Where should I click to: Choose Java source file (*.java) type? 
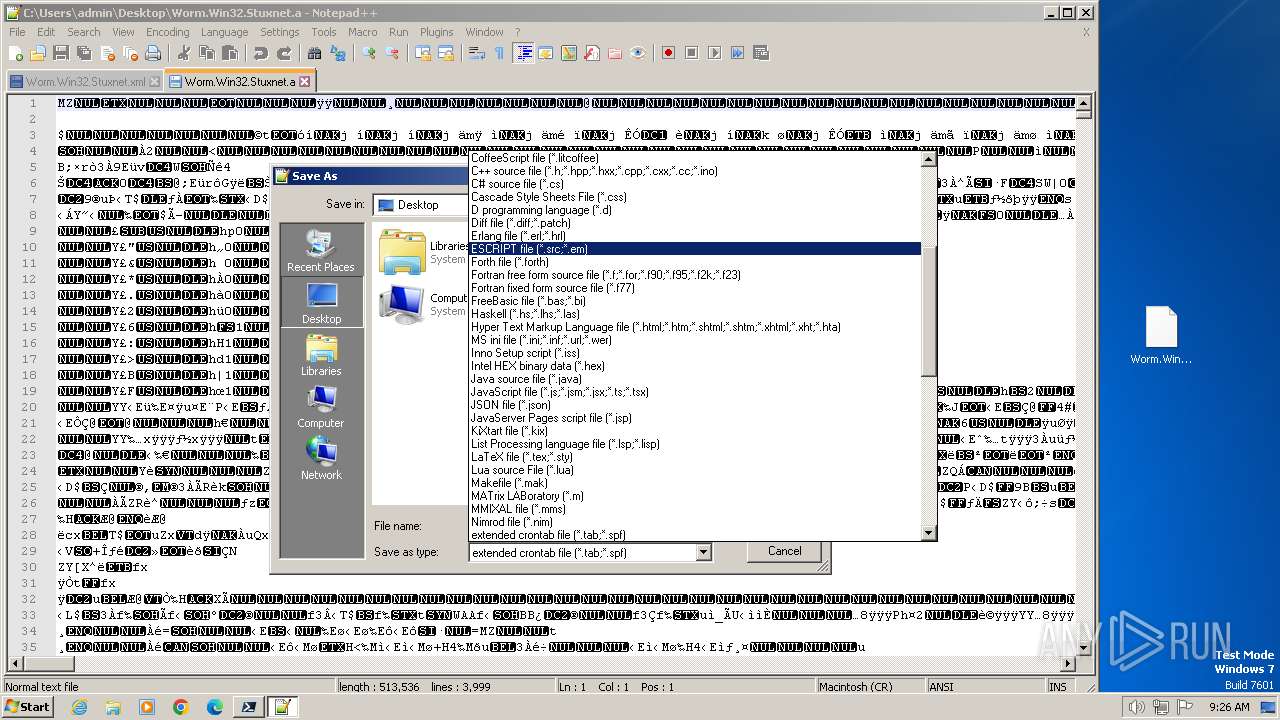point(694,379)
